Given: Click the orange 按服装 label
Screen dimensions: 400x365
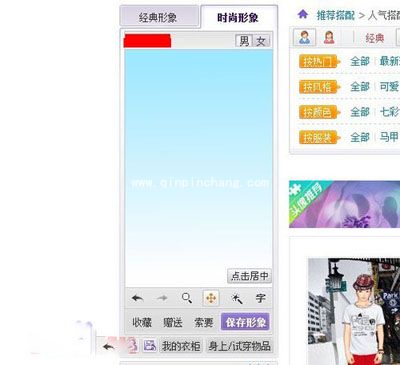Looking at the screenshot, I should [319, 137].
